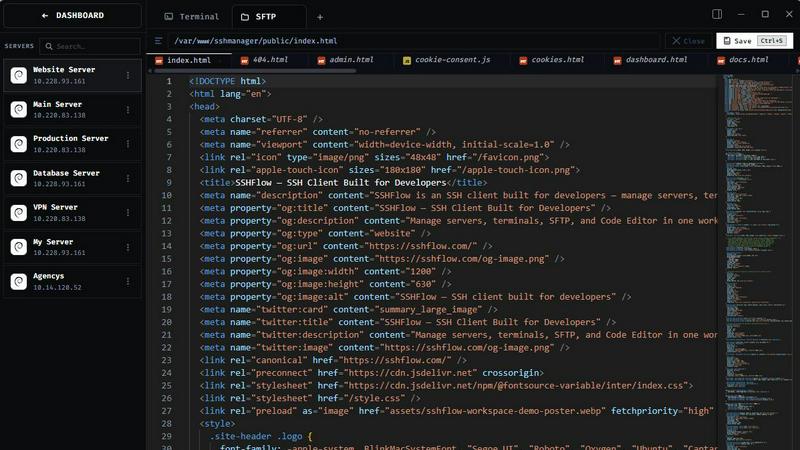Open a new tab with the plus icon
The image size is (800, 450).
[x=320, y=17]
